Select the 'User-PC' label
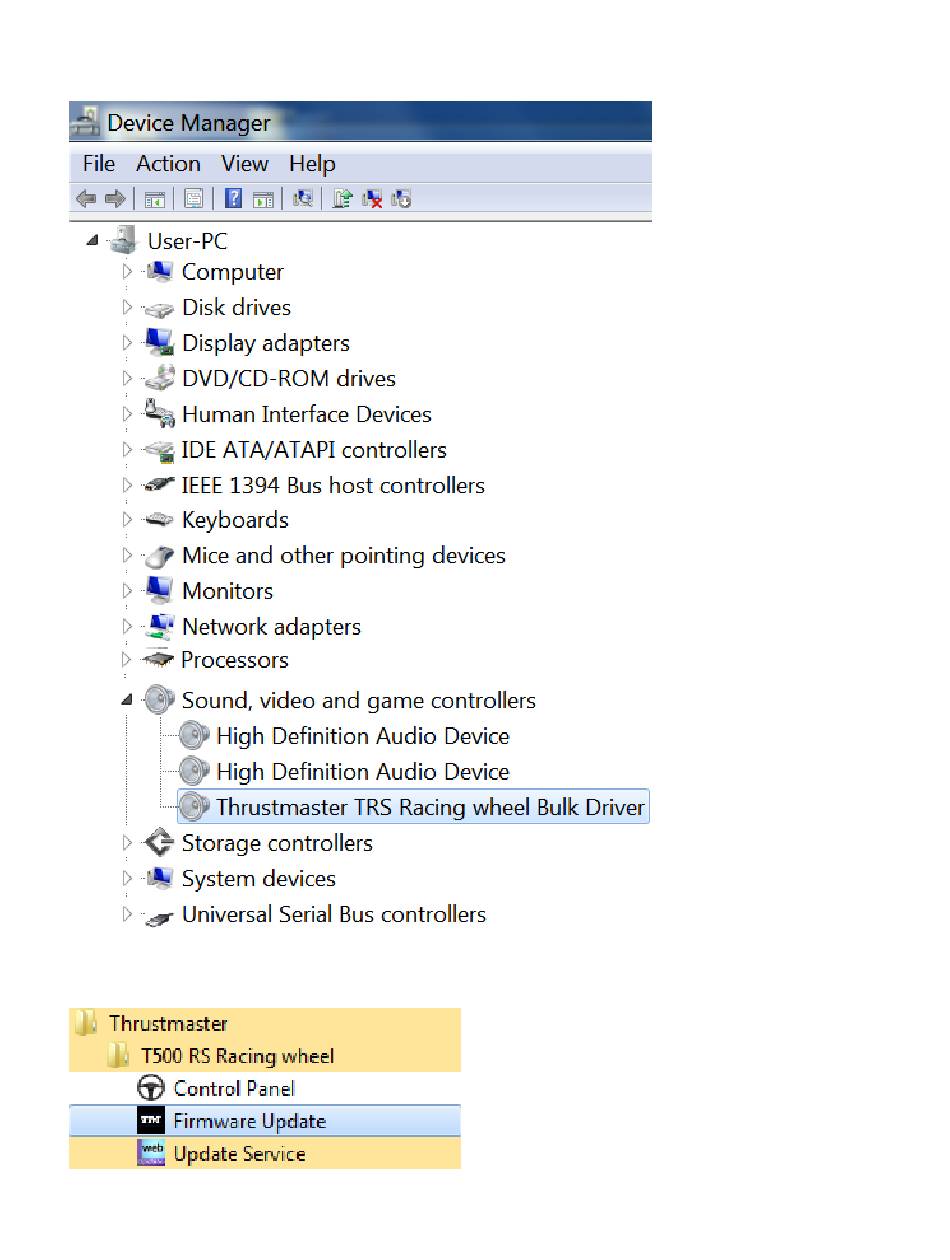950x1260 pixels. tap(187, 241)
